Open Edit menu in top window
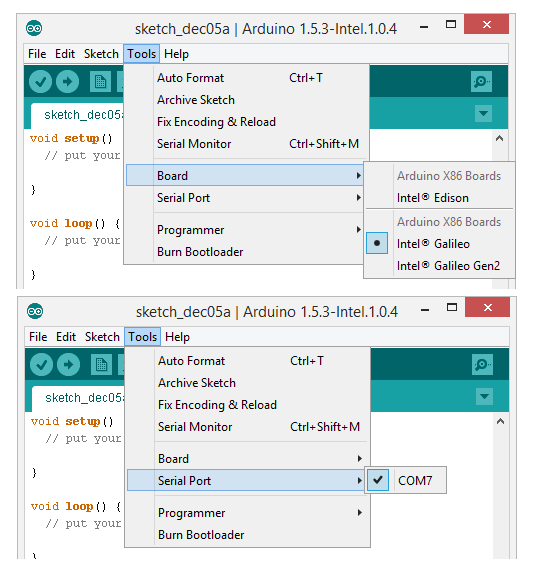The width and height of the screenshot is (538, 581). pos(65,54)
